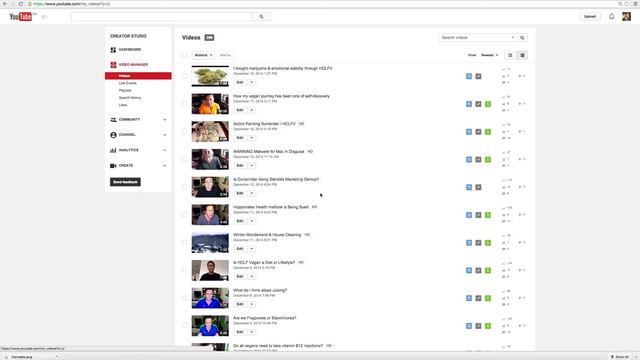The image size is (640, 360).
Task: Open Edit dropdown arrow for marijuana video
Action: pyautogui.click(x=252, y=82)
